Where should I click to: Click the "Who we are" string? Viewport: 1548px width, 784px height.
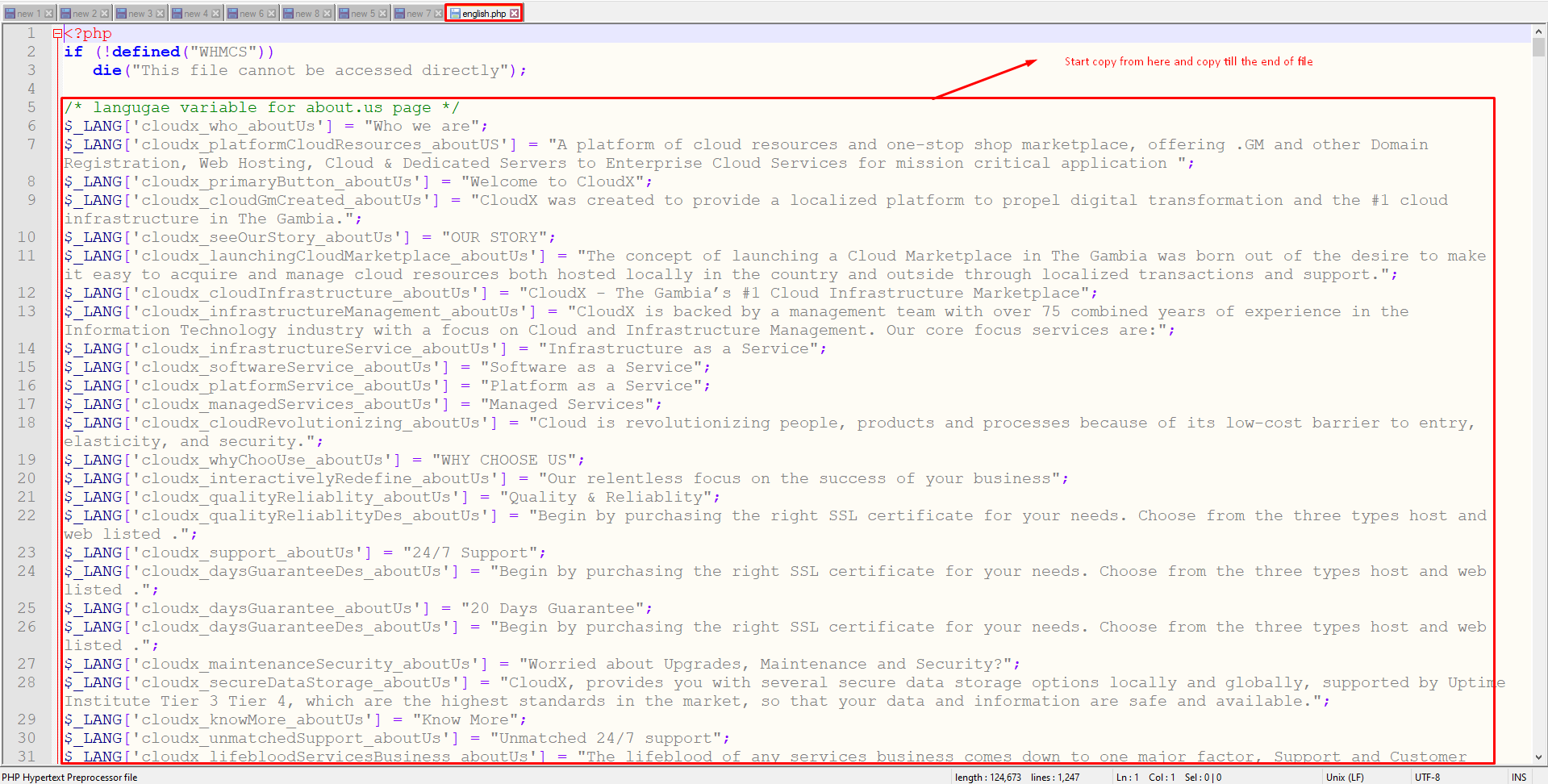point(421,126)
